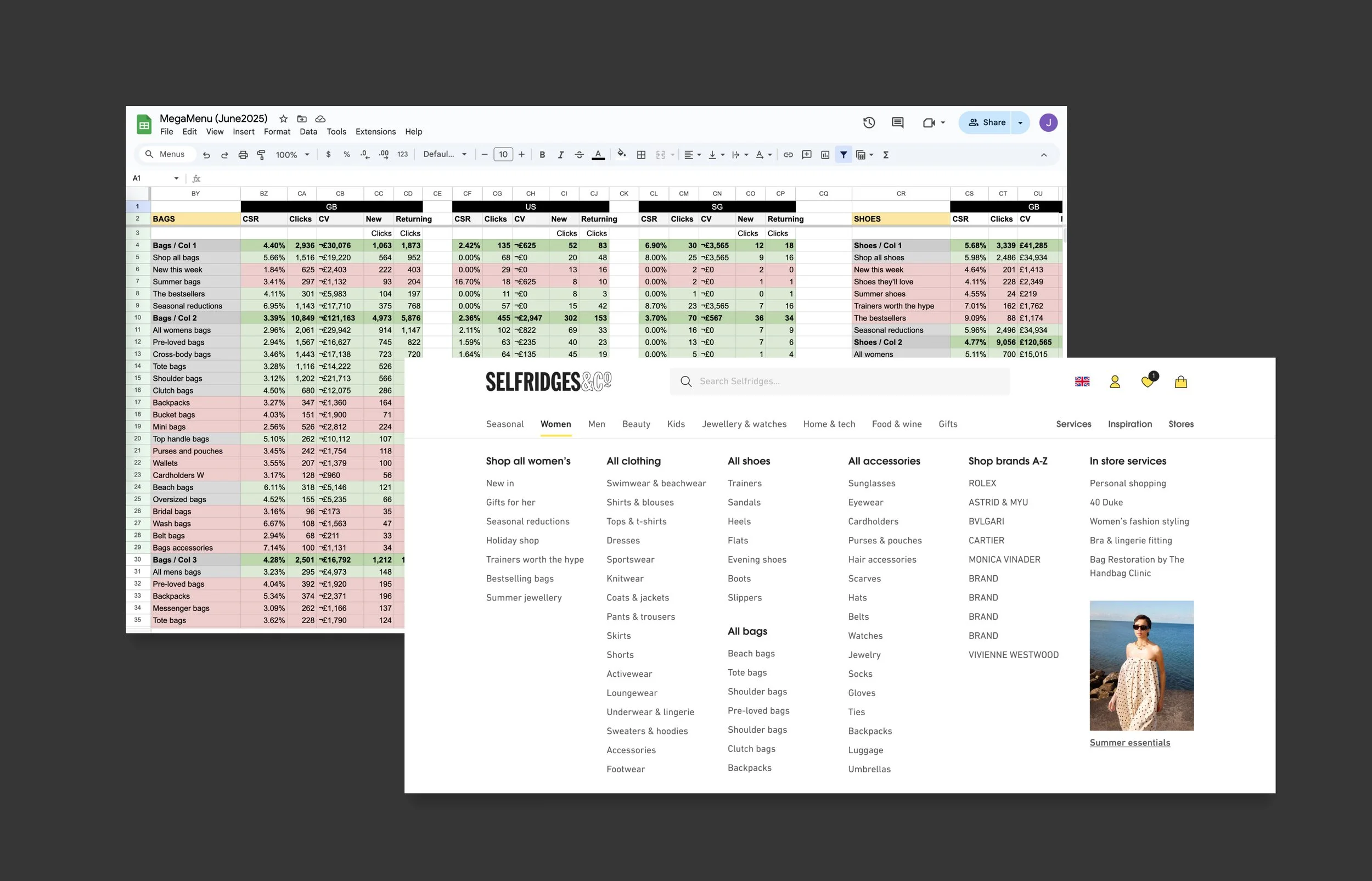Image resolution: width=1372 pixels, height=881 pixels.
Task: Open the borders tool
Action: click(641, 154)
